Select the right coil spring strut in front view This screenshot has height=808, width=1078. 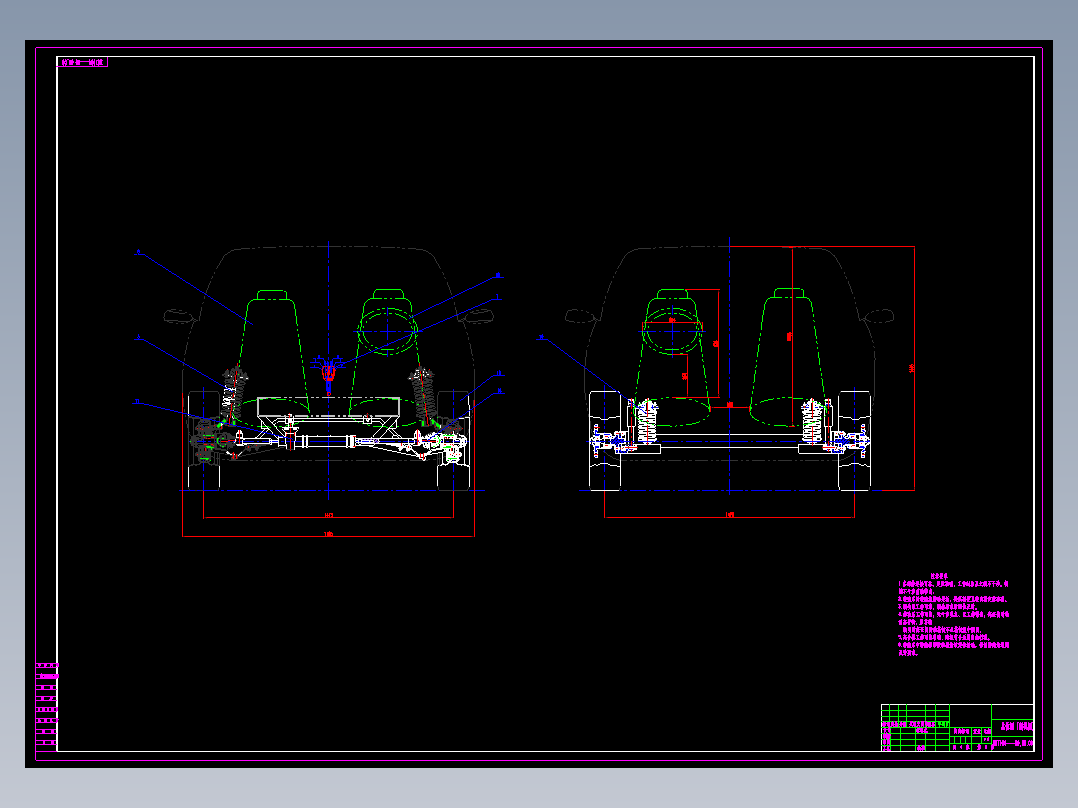[x=424, y=397]
